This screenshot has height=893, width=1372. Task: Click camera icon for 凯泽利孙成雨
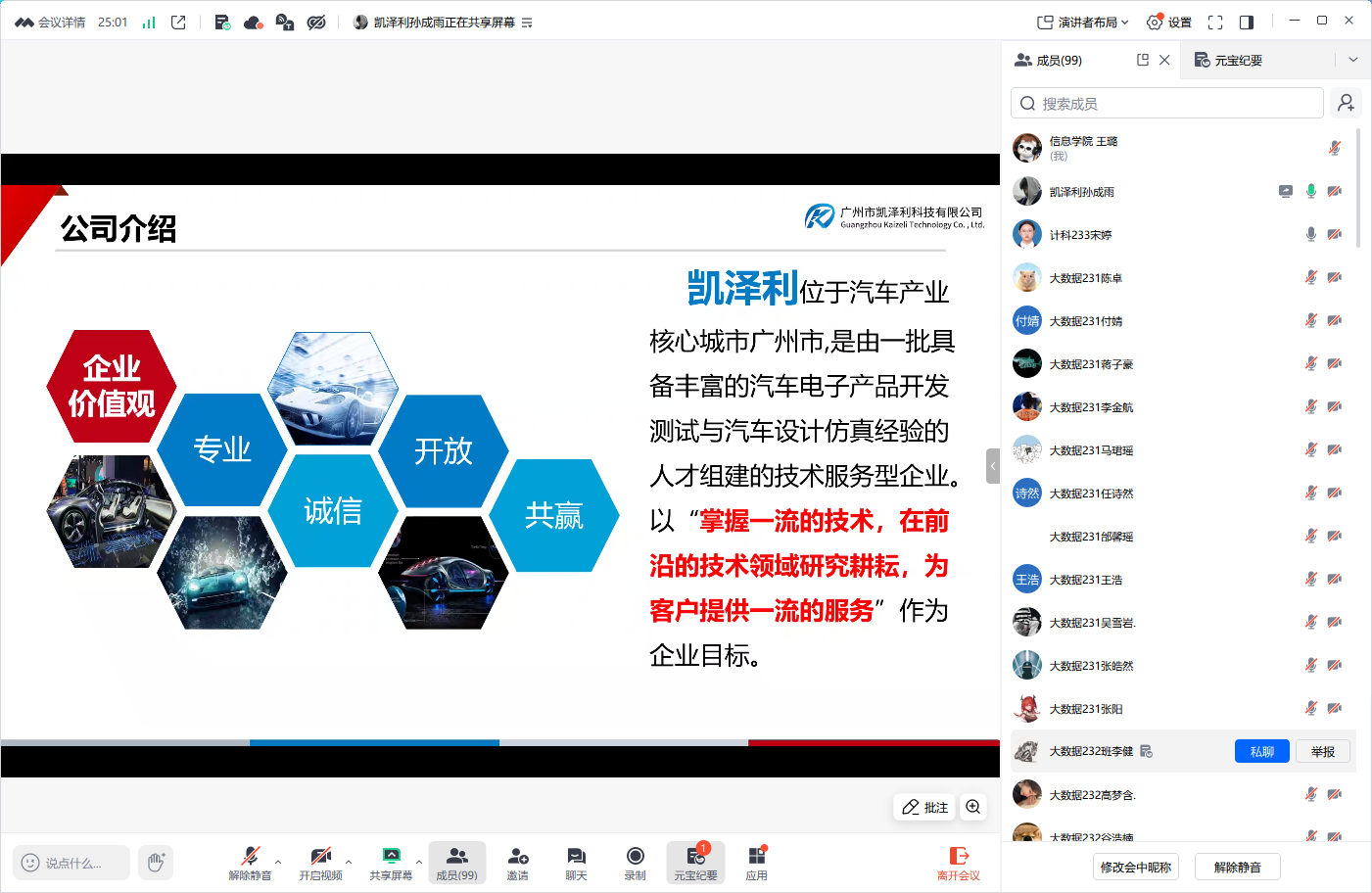[1334, 191]
